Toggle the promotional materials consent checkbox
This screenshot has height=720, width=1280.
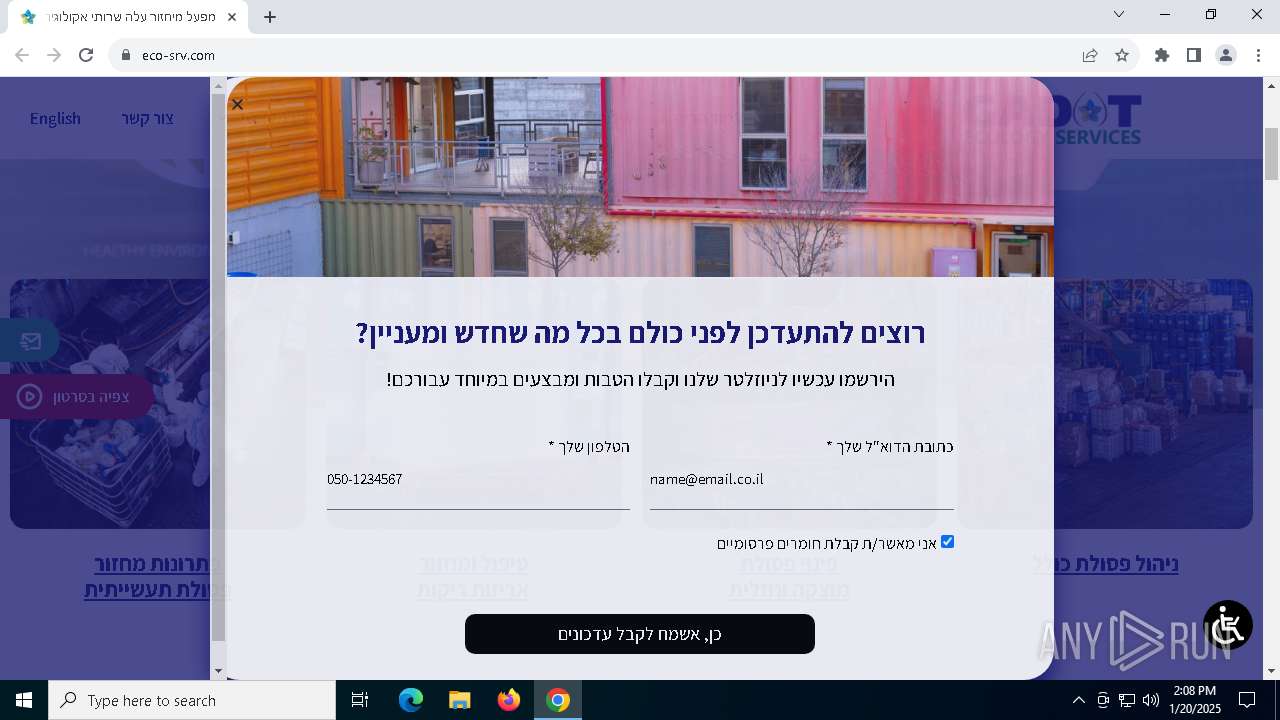pos(947,542)
